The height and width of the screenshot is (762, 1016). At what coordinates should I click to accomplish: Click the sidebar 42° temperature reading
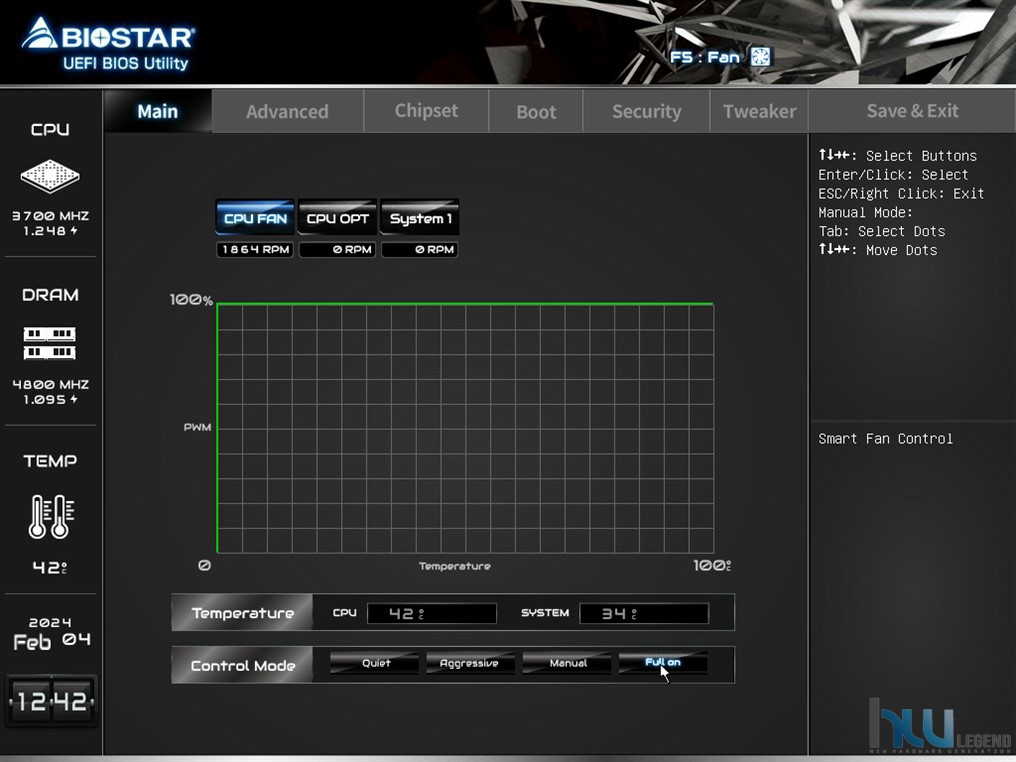pyautogui.click(x=50, y=568)
